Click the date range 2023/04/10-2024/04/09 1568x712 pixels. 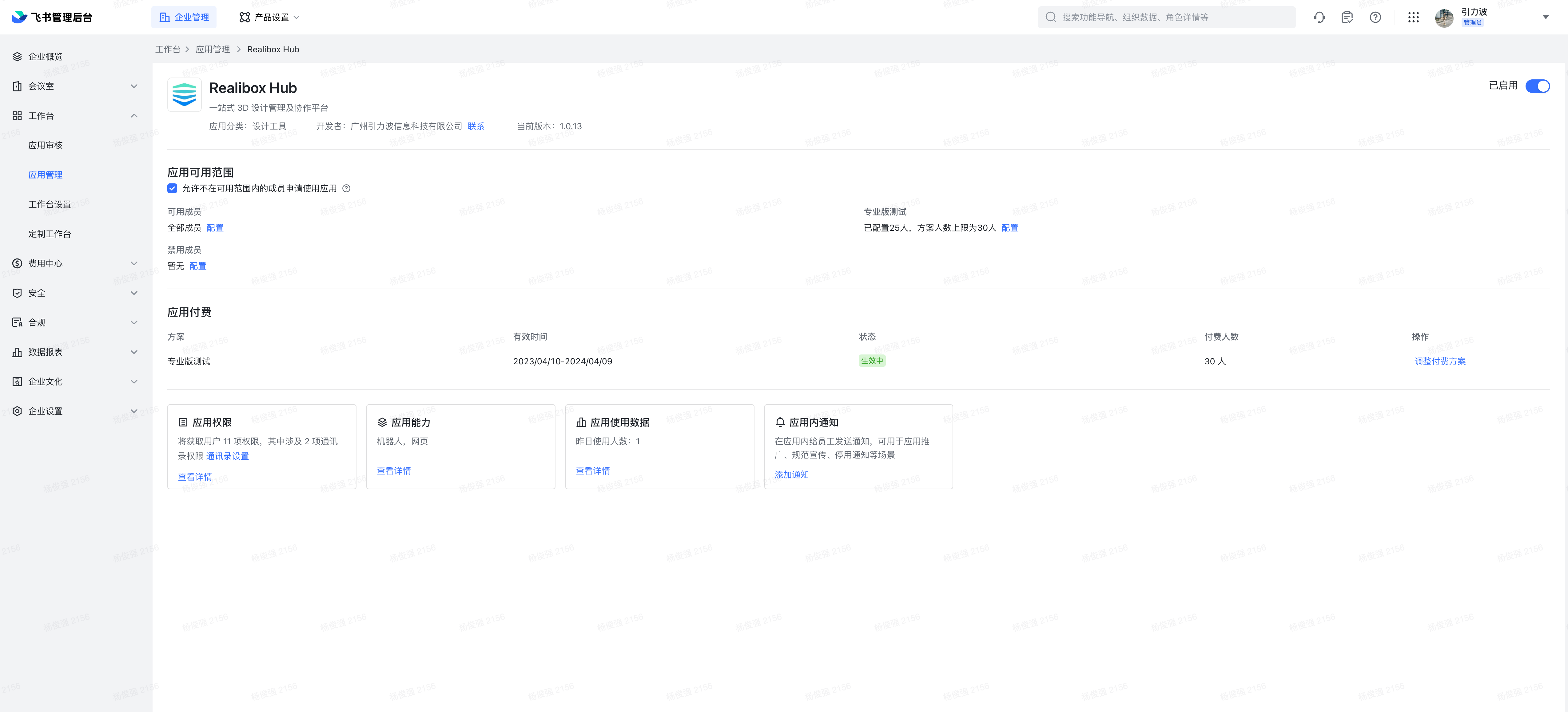[563, 361]
